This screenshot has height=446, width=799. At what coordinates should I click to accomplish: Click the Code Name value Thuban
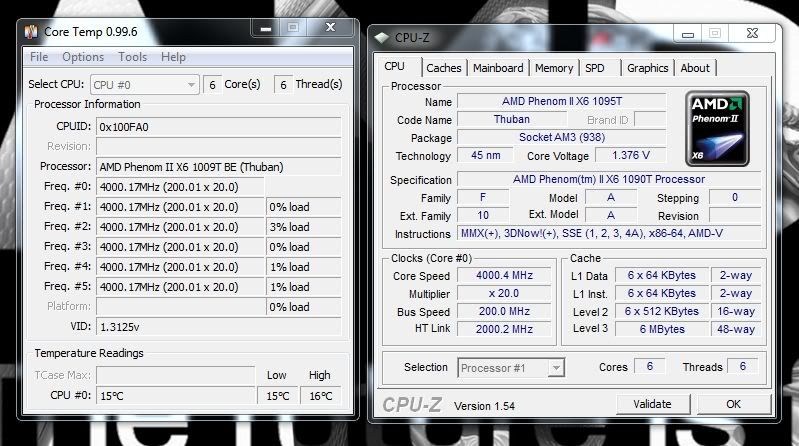(x=512, y=119)
